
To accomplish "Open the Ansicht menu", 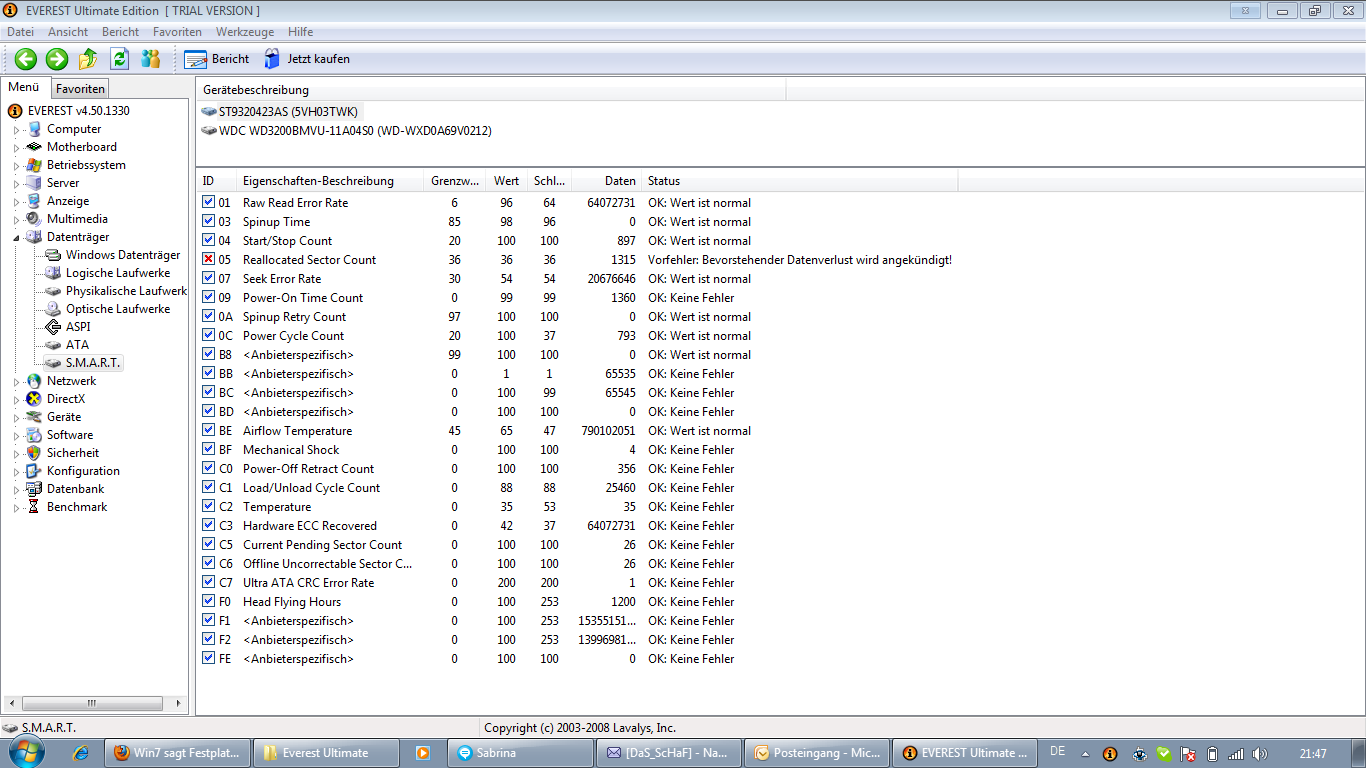I will pos(68,32).
